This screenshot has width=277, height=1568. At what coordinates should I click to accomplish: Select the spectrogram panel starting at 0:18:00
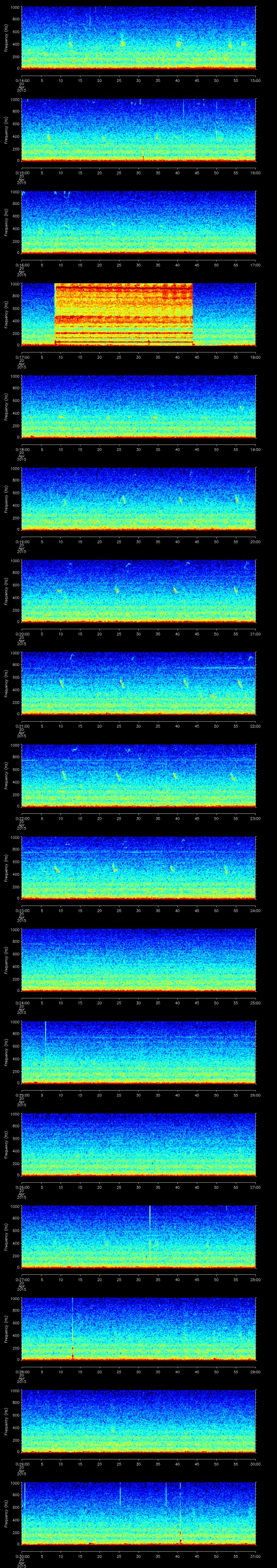pos(138,407)
